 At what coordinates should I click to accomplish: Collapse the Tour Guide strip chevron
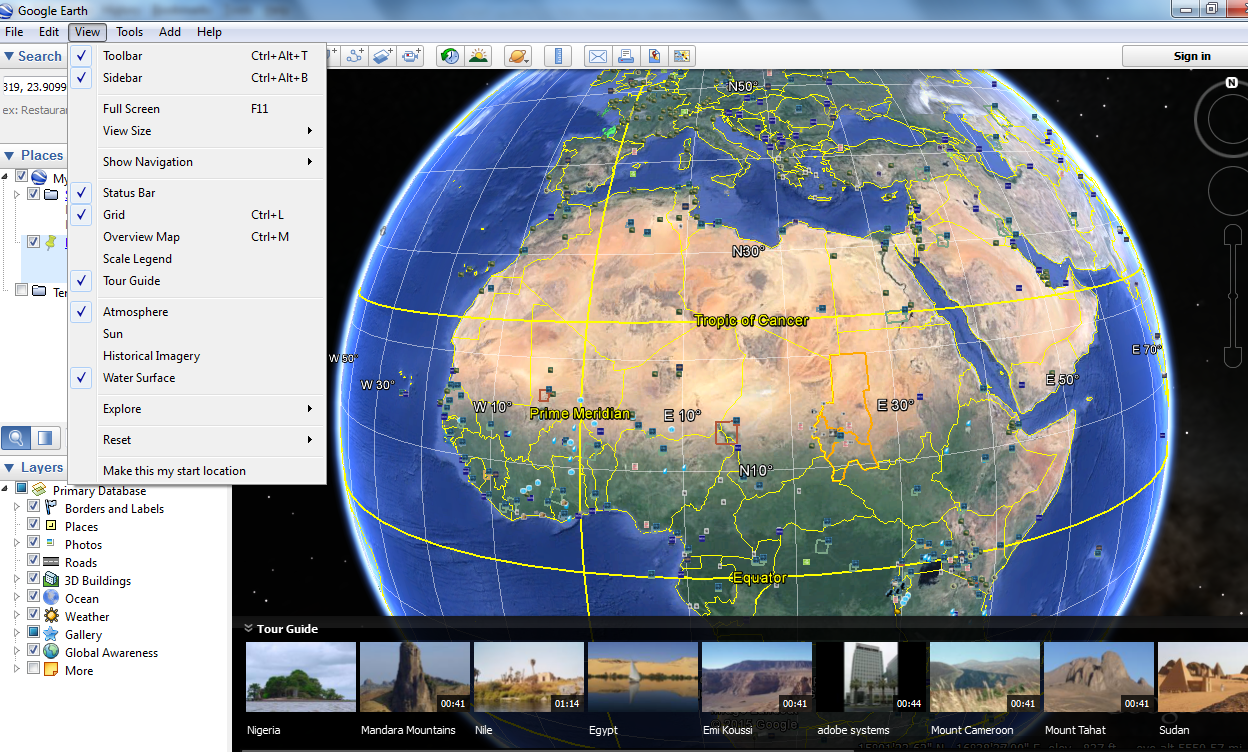[248, 628]
